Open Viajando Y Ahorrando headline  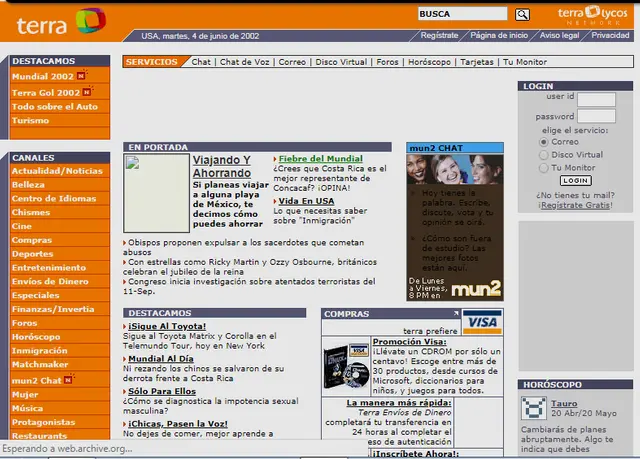tap(222, 166)
